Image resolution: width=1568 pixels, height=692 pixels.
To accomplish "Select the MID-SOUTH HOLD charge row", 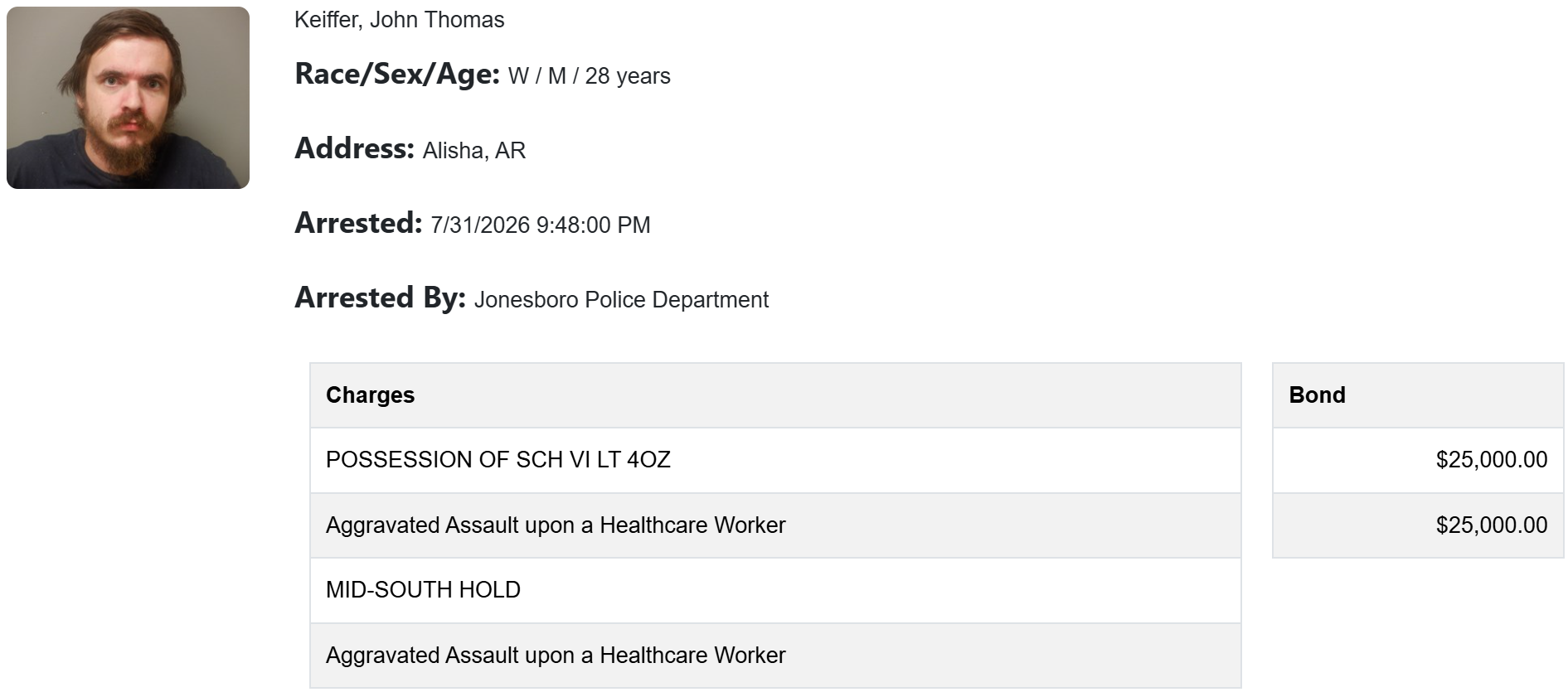I will (x=775, y=590).
